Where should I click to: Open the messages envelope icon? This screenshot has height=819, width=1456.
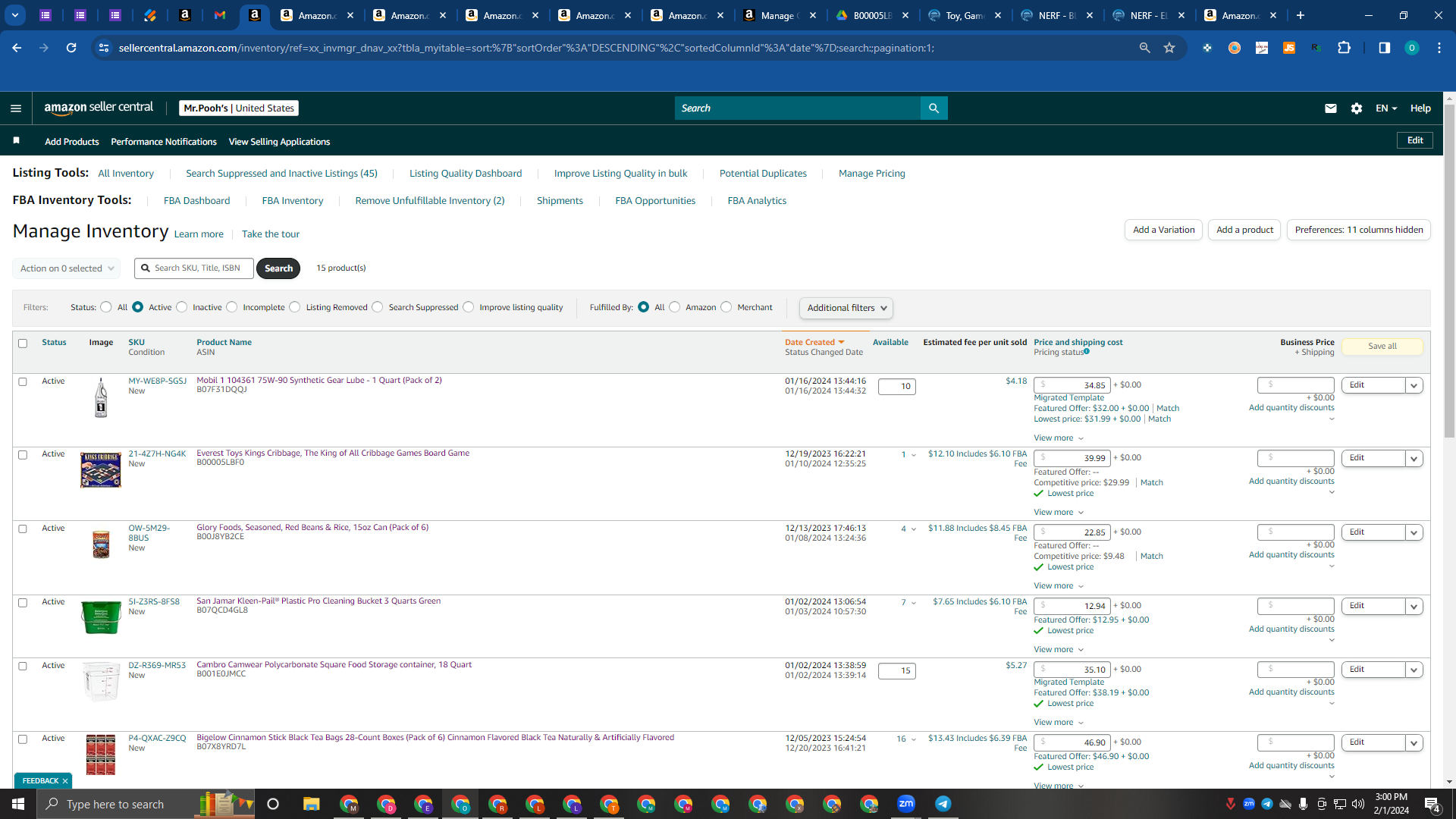click(x=1330, y=108)
